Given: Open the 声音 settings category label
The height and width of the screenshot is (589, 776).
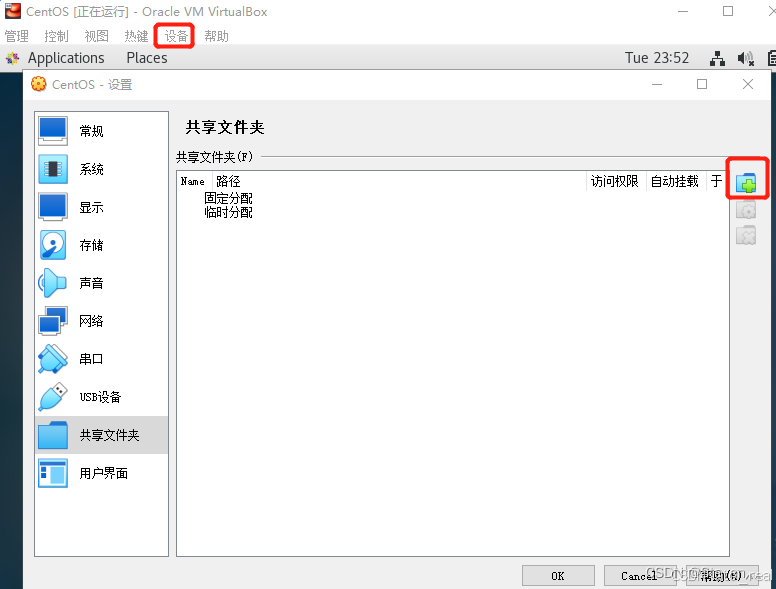Looking at the screenshot, I should point(92,283).
